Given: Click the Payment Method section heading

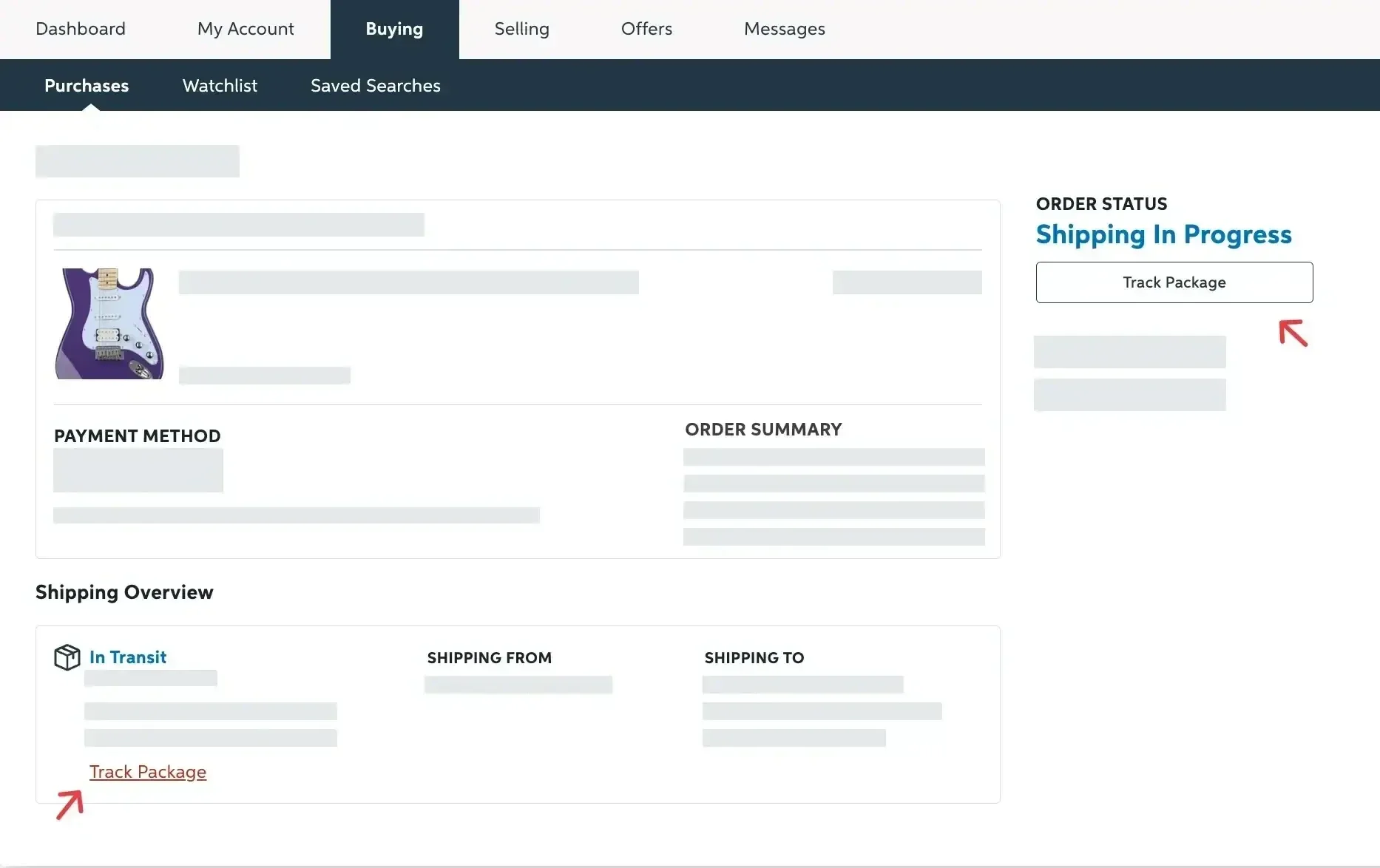Looking at the screenshot, I should point(137,435).
